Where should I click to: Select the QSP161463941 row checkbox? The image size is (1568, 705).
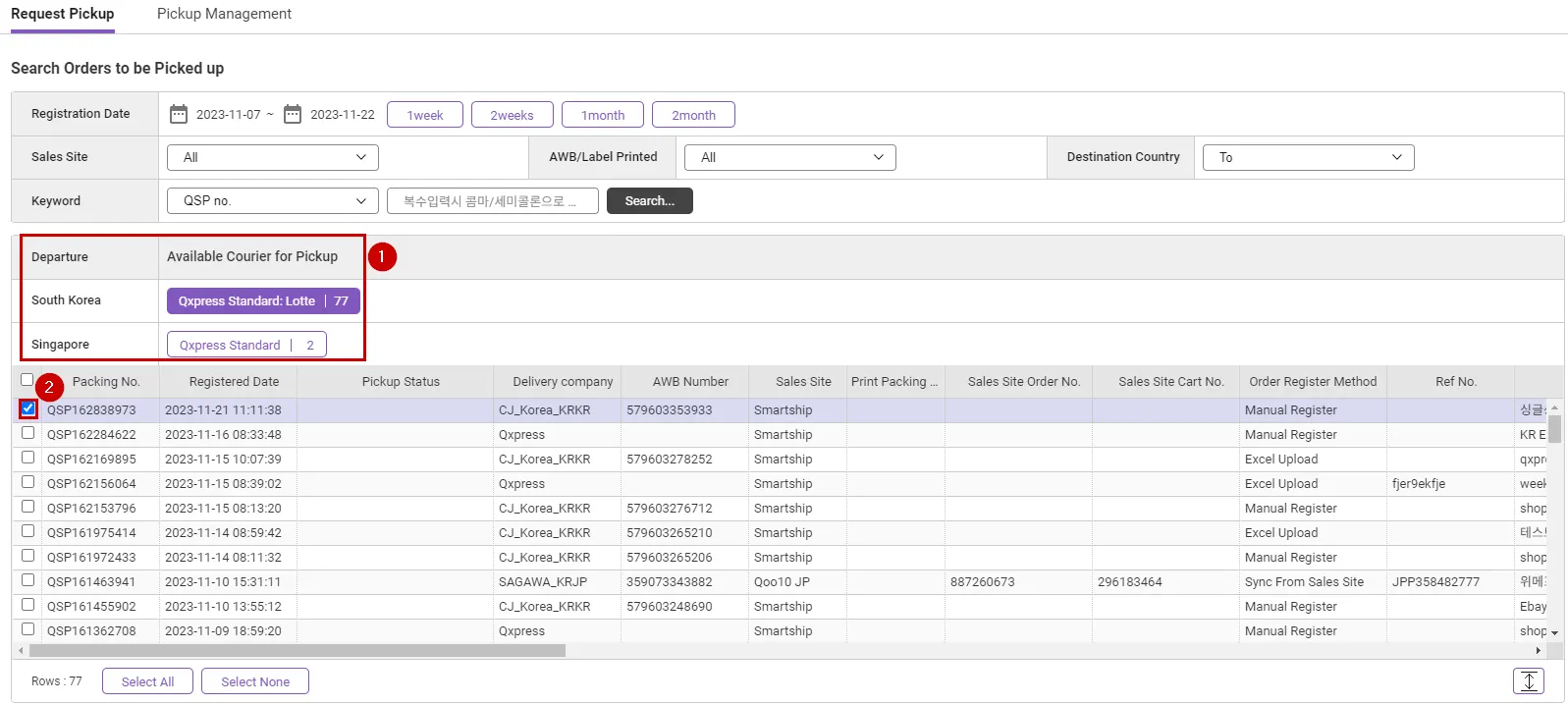(28, 580)
